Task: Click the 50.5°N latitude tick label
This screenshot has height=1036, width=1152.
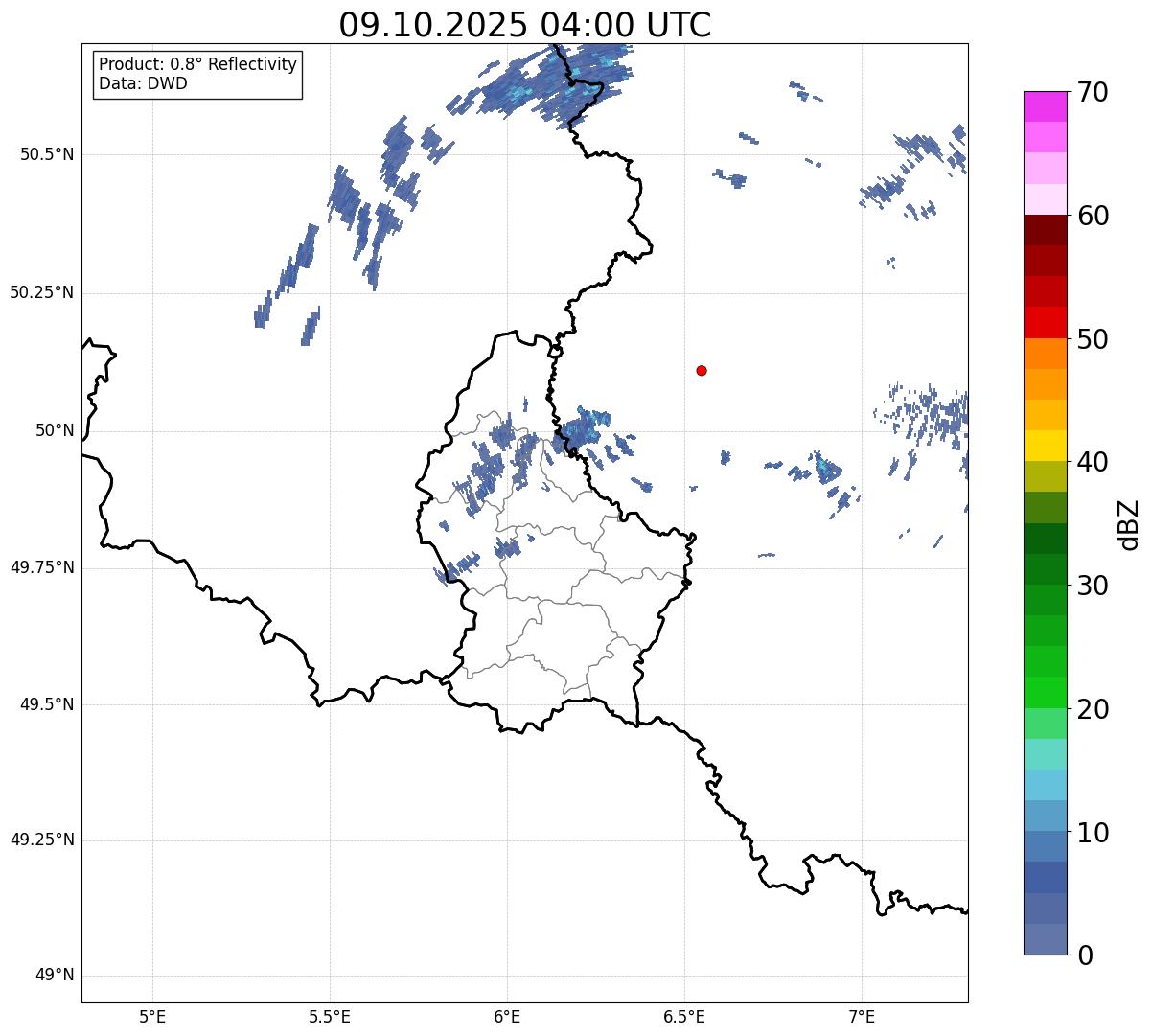Action: pos(47,155)
